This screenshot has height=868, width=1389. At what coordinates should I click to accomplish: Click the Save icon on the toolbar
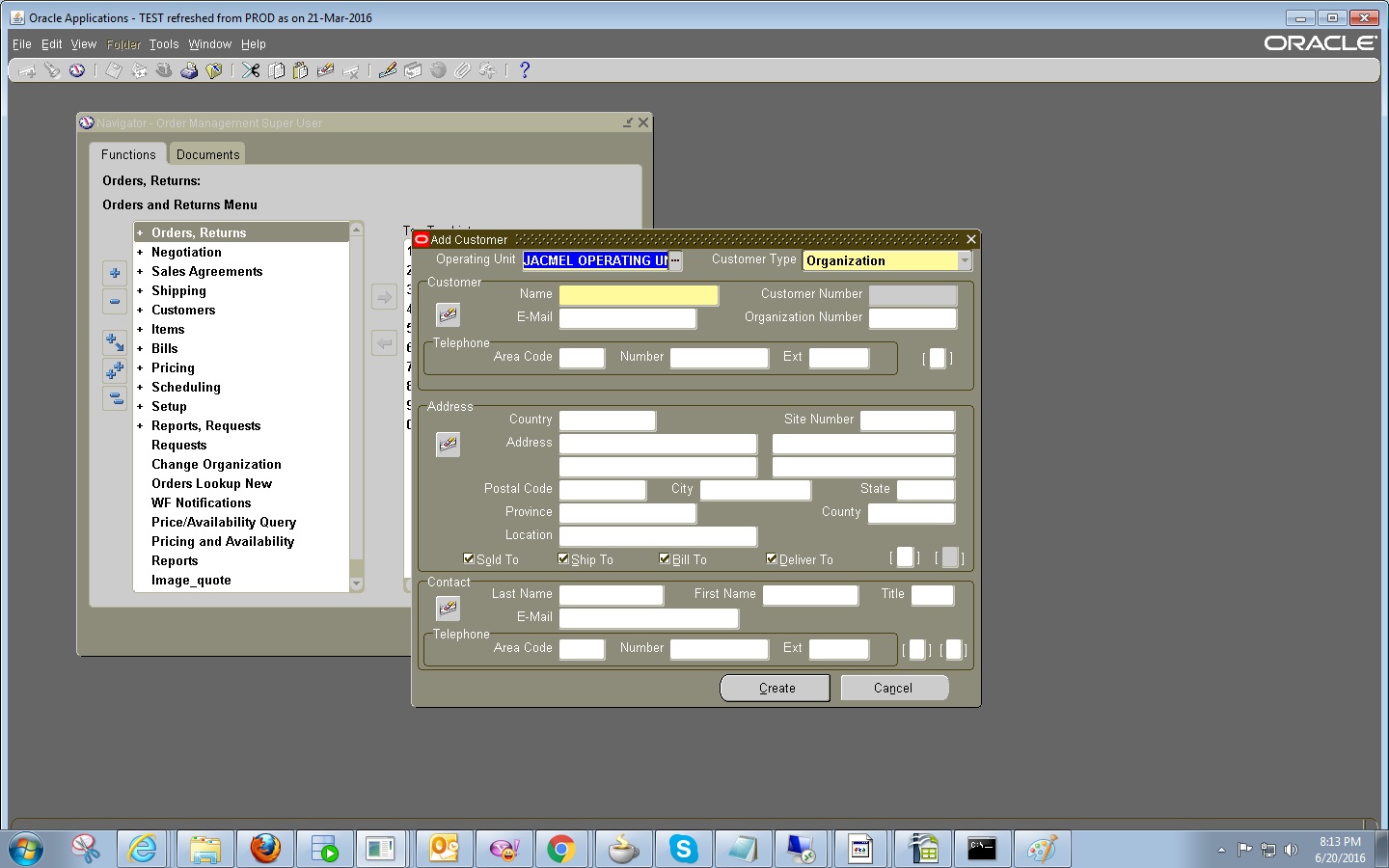tap(113, 69)
